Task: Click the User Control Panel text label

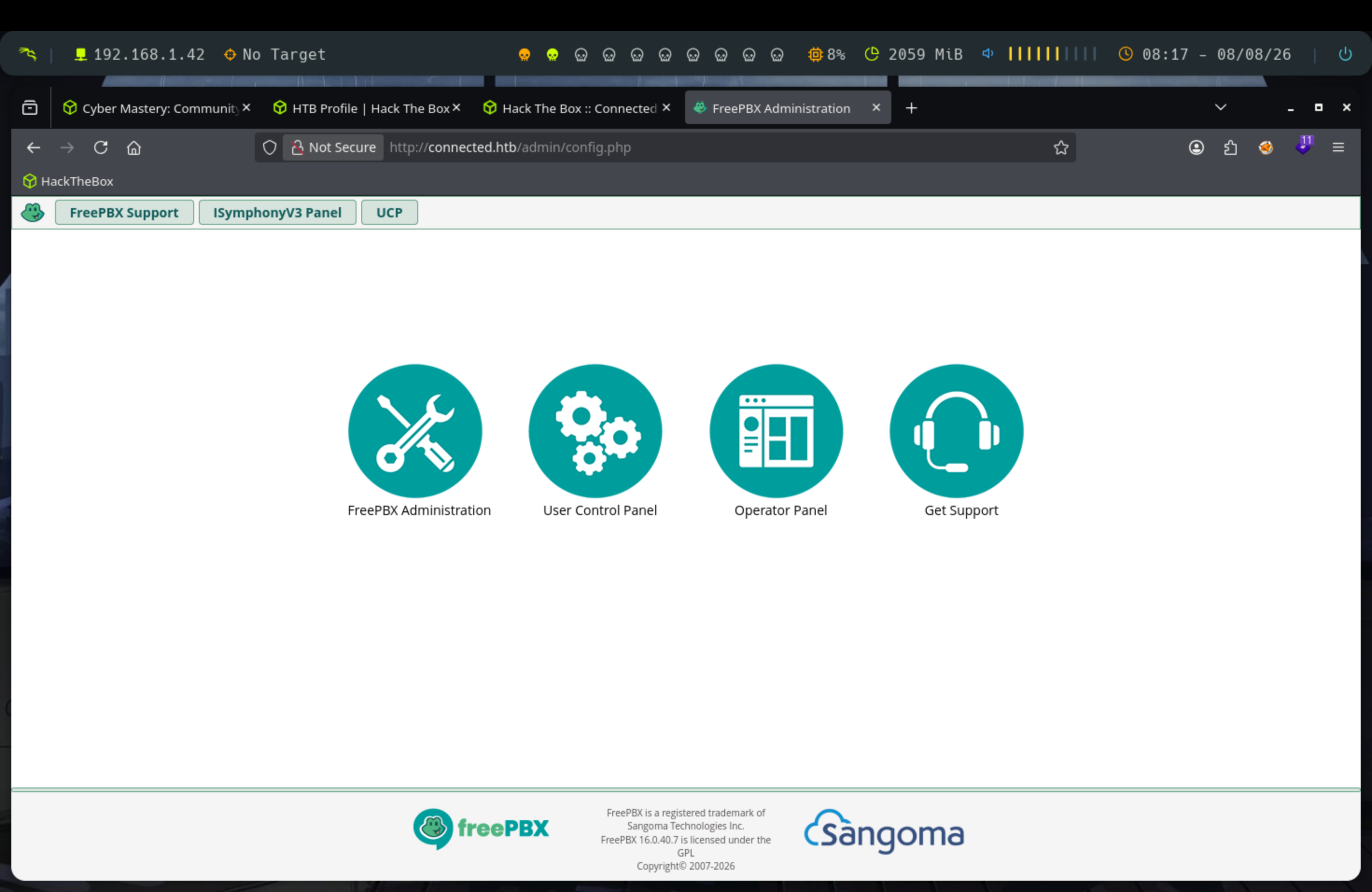Action: tap(600, 510)
